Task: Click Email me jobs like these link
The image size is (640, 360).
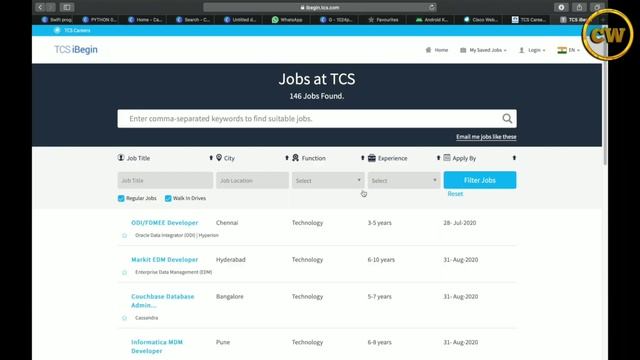Action: tap(486, 137)
